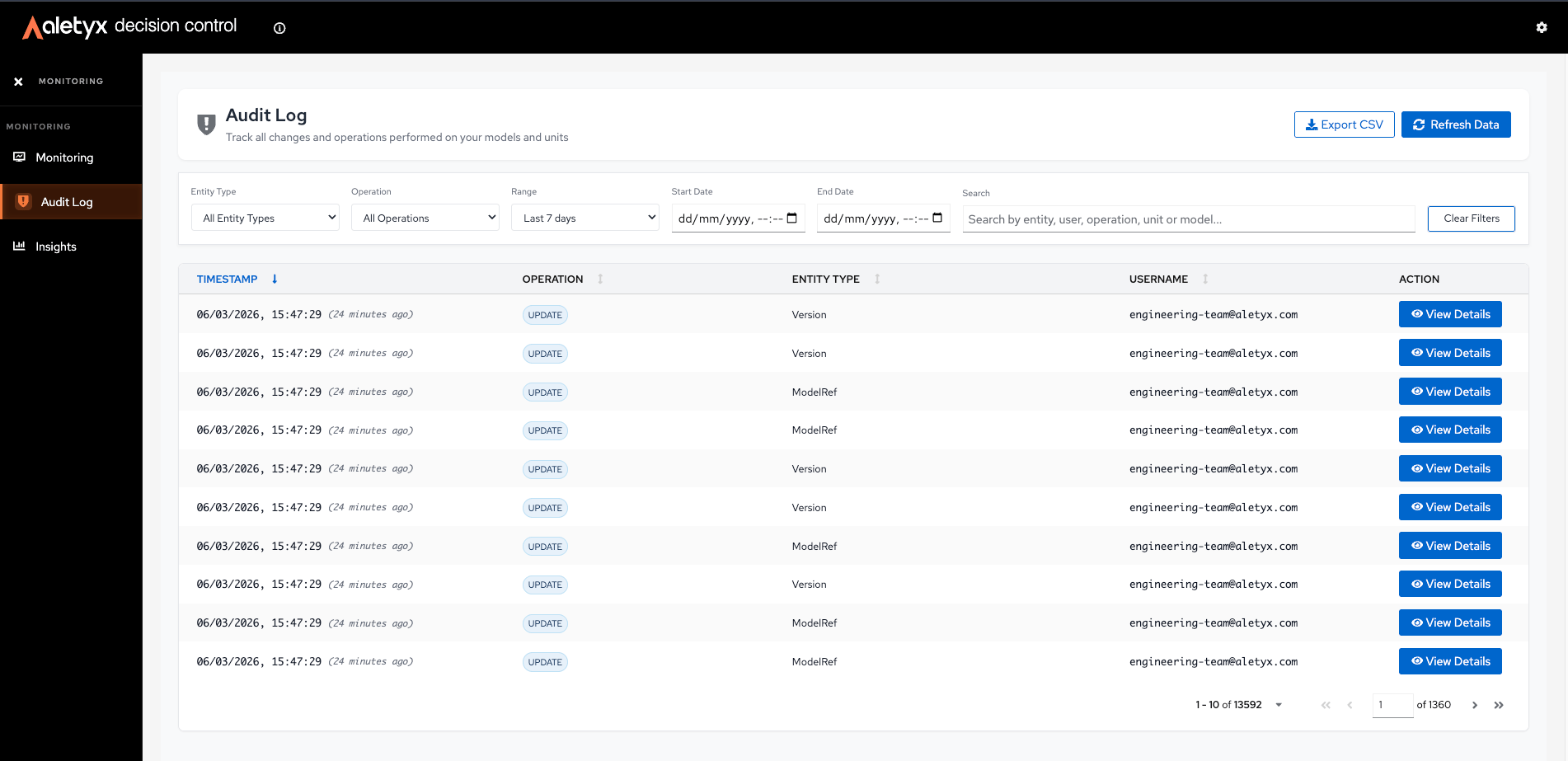Refresh the audit log data
The image size is (1568, 761).
pyautogui.click(x=1456, y=124)
